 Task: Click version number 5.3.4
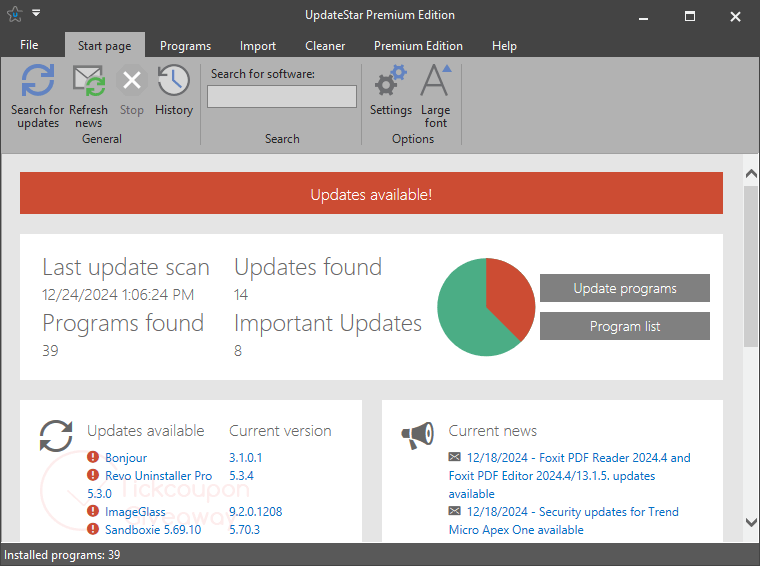tap(241, 476)
